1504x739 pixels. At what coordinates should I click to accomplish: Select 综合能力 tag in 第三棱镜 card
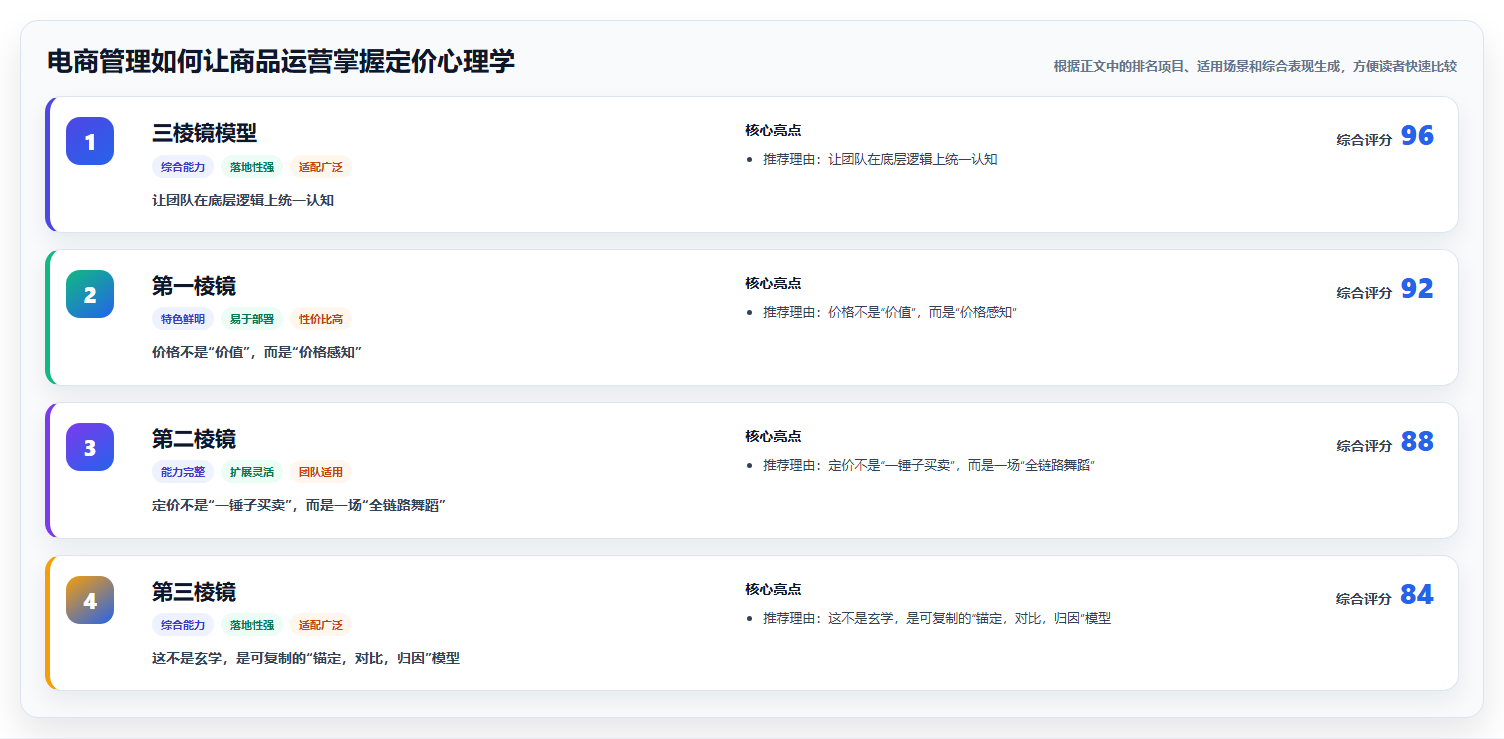pyautogui.click(x=183, y=625)
